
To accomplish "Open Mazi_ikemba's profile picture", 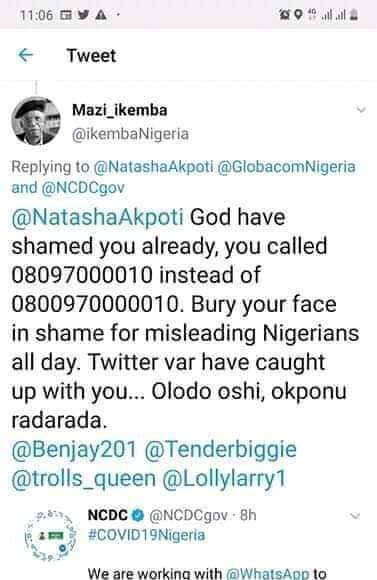I will [x=36, y=121].
